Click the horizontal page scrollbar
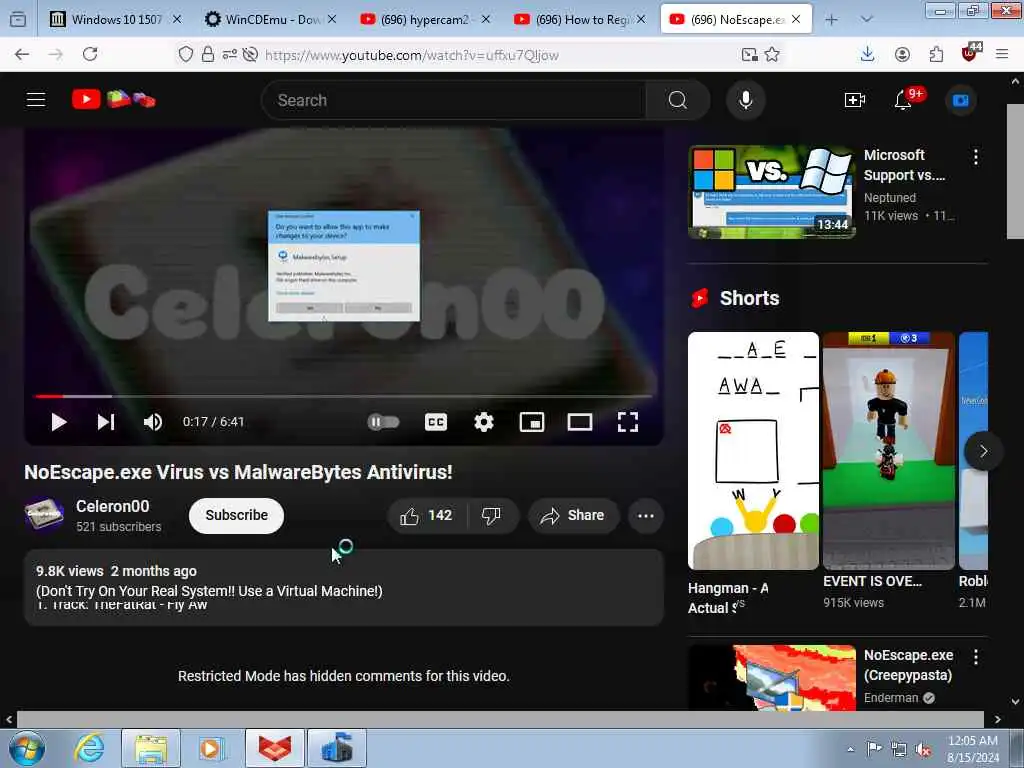This screenshot has width=1024, height=768. pos(500,719)
